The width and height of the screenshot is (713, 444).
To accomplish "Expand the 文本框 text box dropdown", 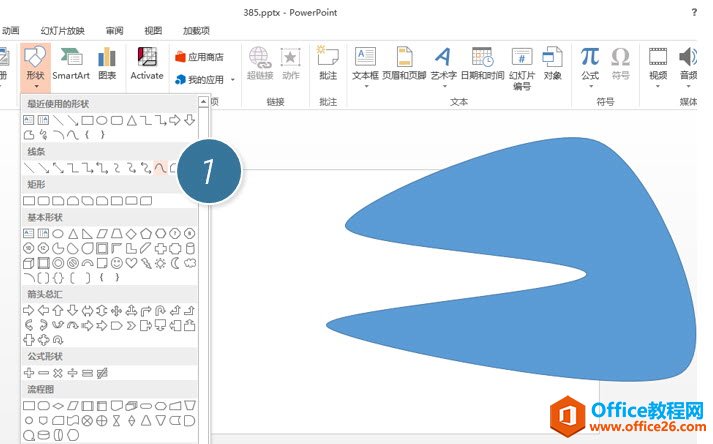I will click(x=366, y=86).
